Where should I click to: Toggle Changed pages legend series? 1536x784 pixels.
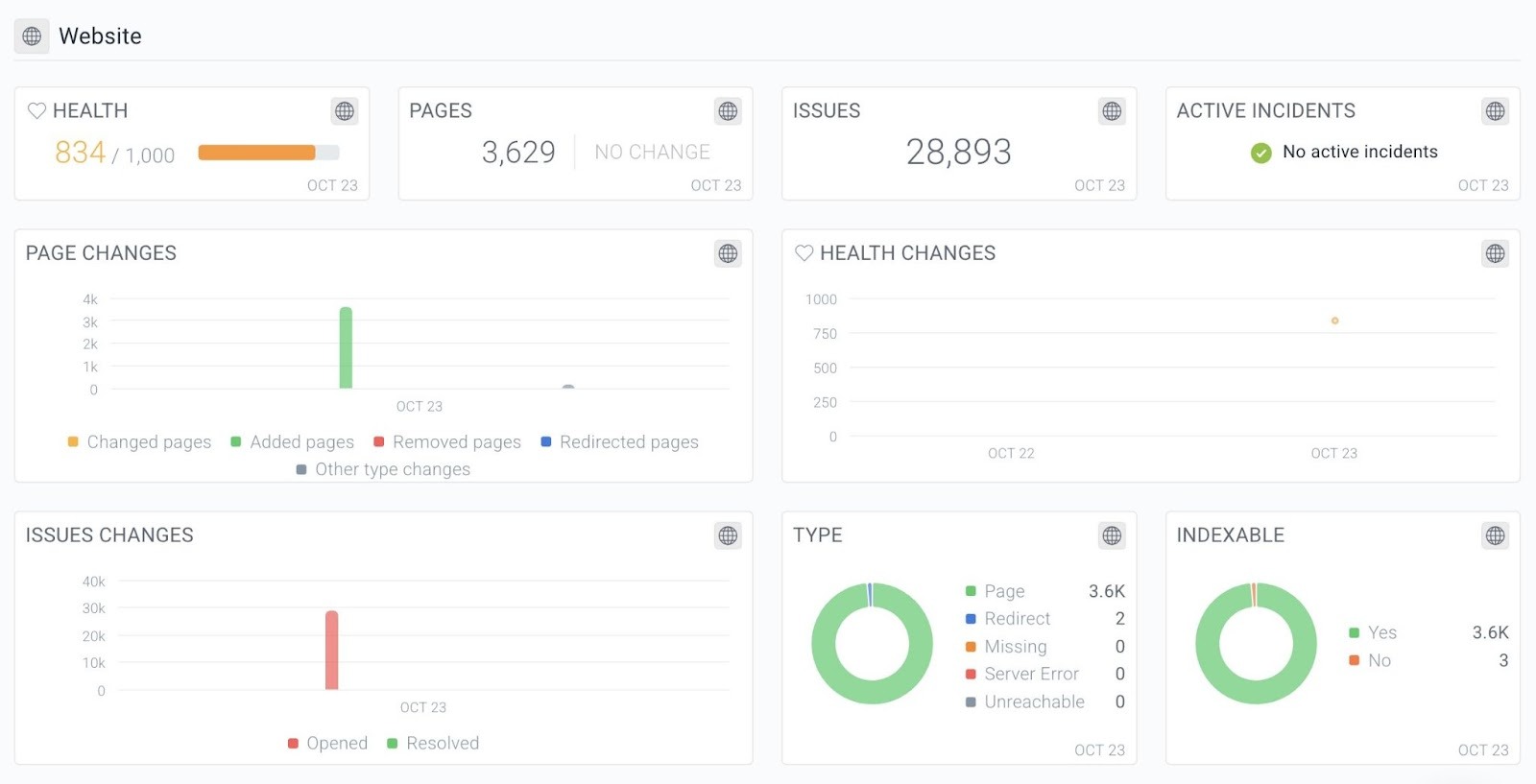point(139,442)
